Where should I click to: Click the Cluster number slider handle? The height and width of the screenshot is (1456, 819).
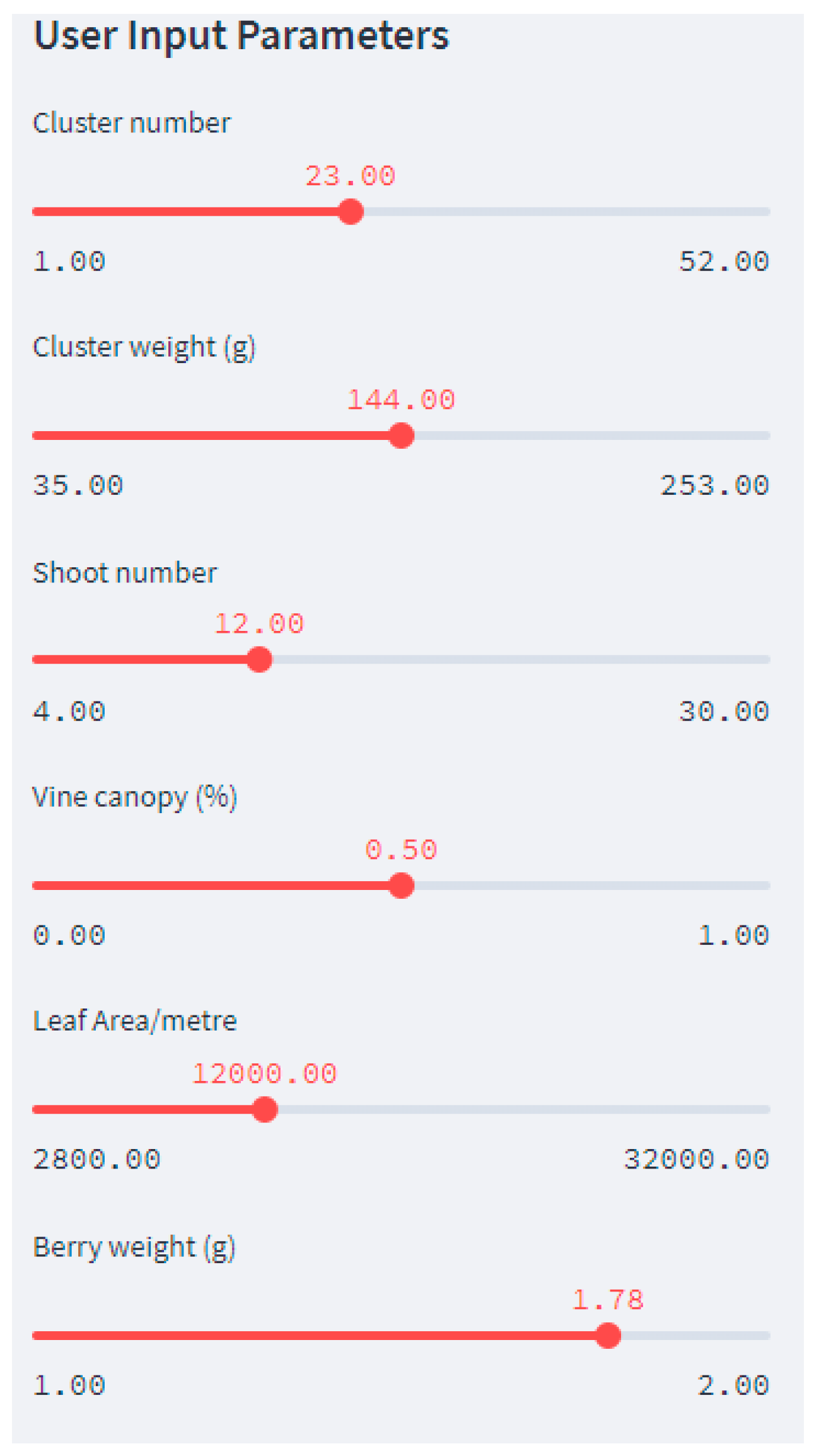[x=351, y=212]
